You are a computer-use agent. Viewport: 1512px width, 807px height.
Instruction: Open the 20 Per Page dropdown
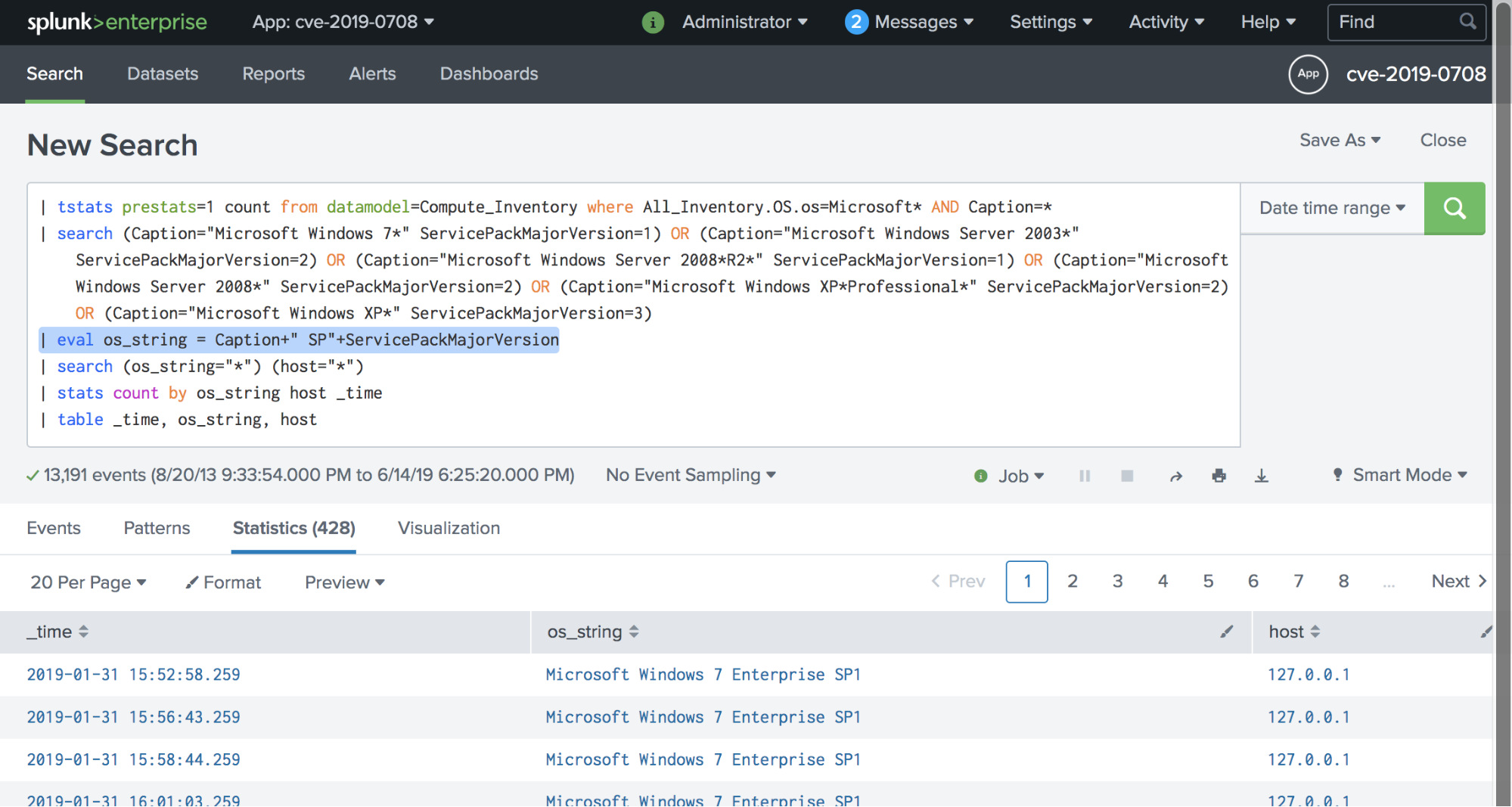[88, 582]
